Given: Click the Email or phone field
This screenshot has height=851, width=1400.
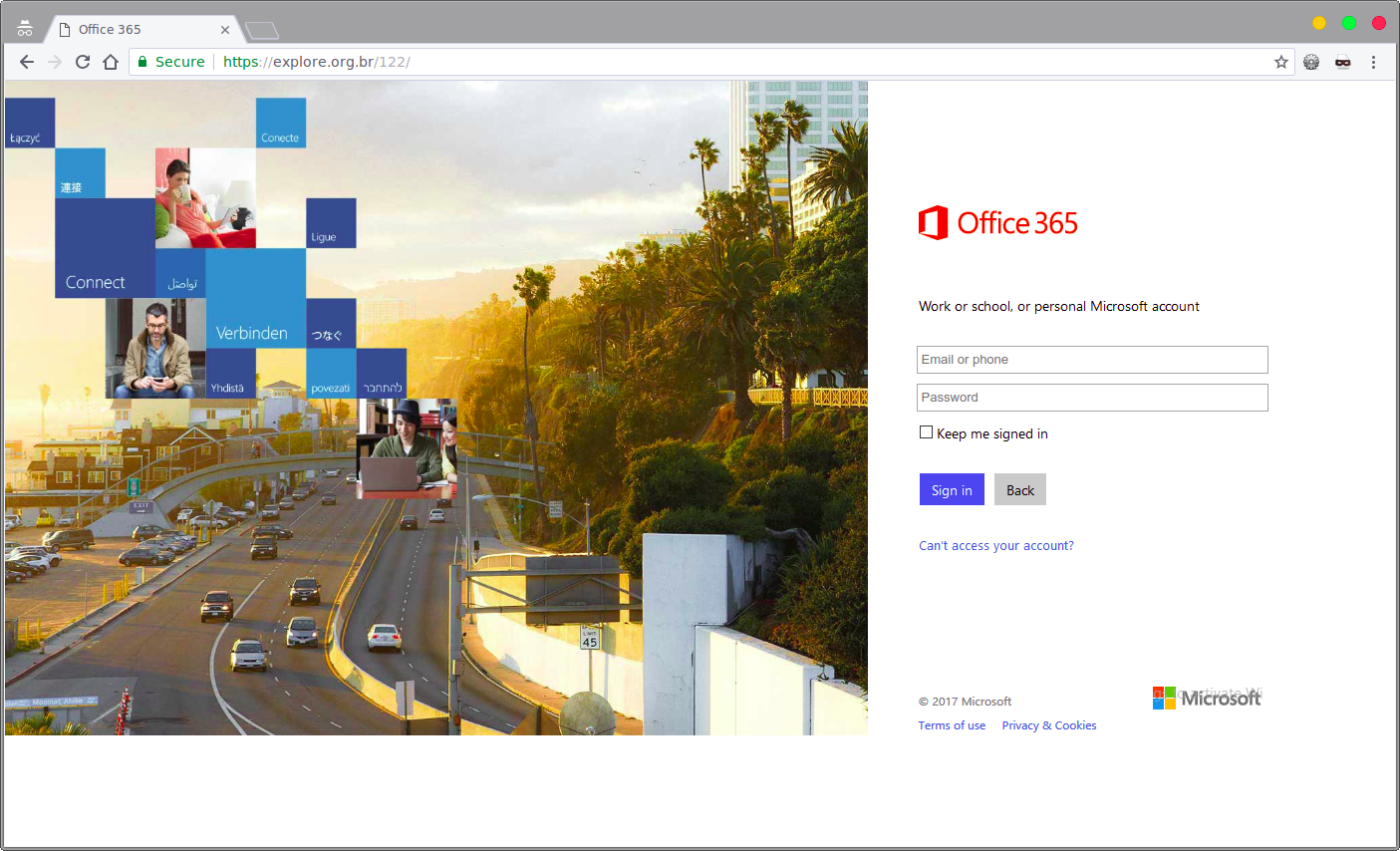Looking at the screenshot, I should click(1092, 360).
